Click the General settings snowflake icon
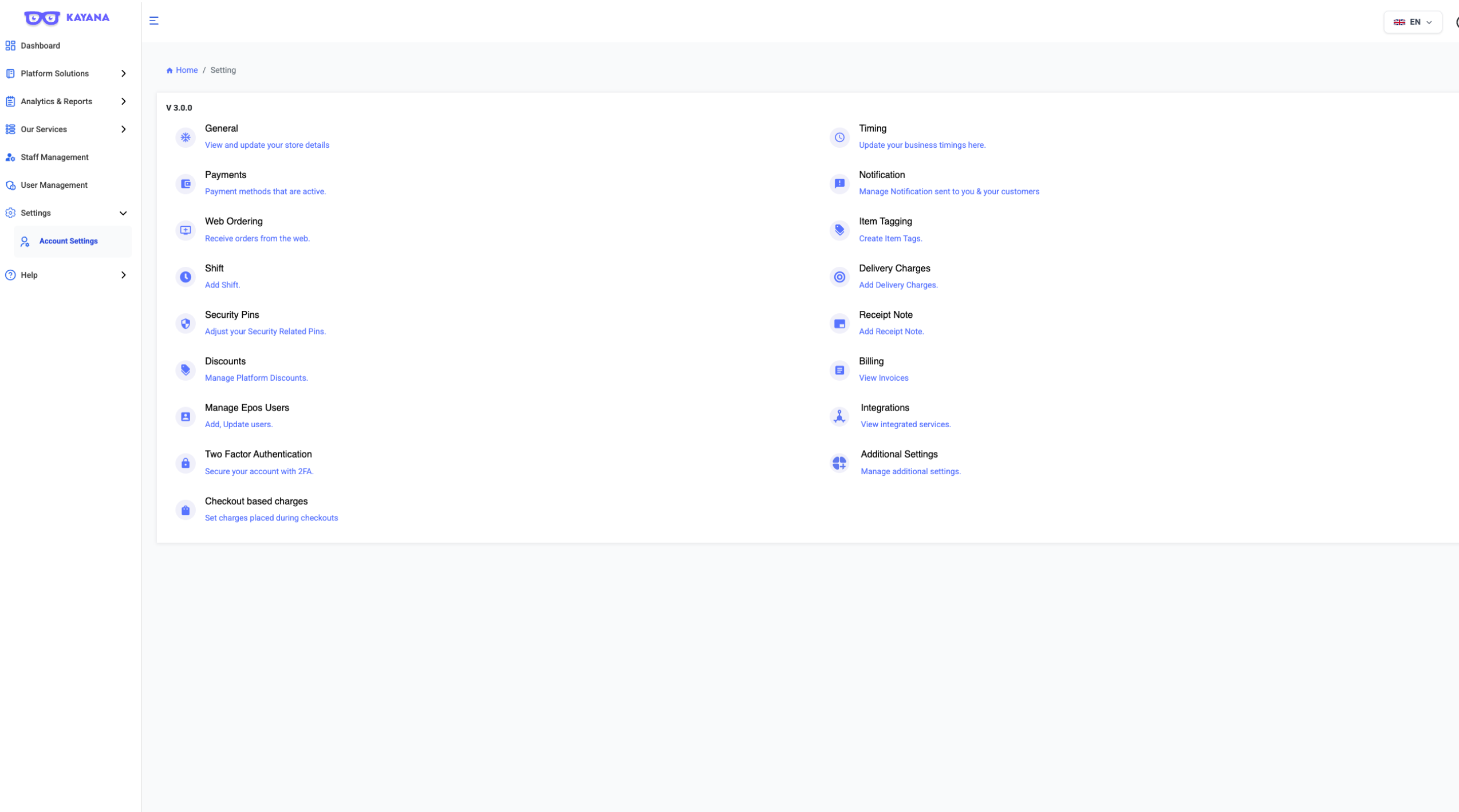This screenshot has width=1459, height=812. [x=186, y=137]
